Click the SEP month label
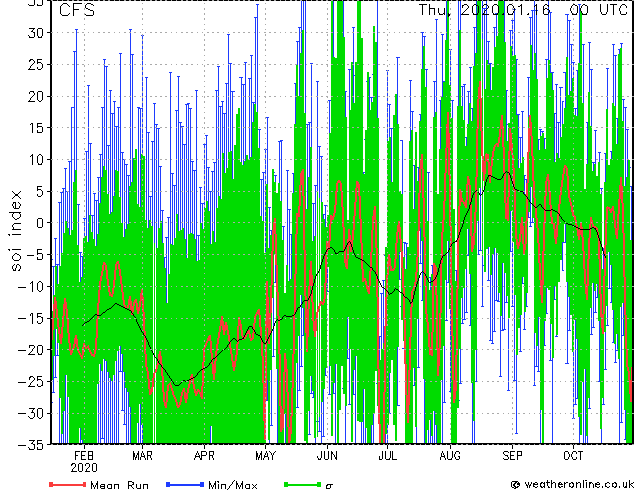 pyautogui.click(x=512, y=456)
